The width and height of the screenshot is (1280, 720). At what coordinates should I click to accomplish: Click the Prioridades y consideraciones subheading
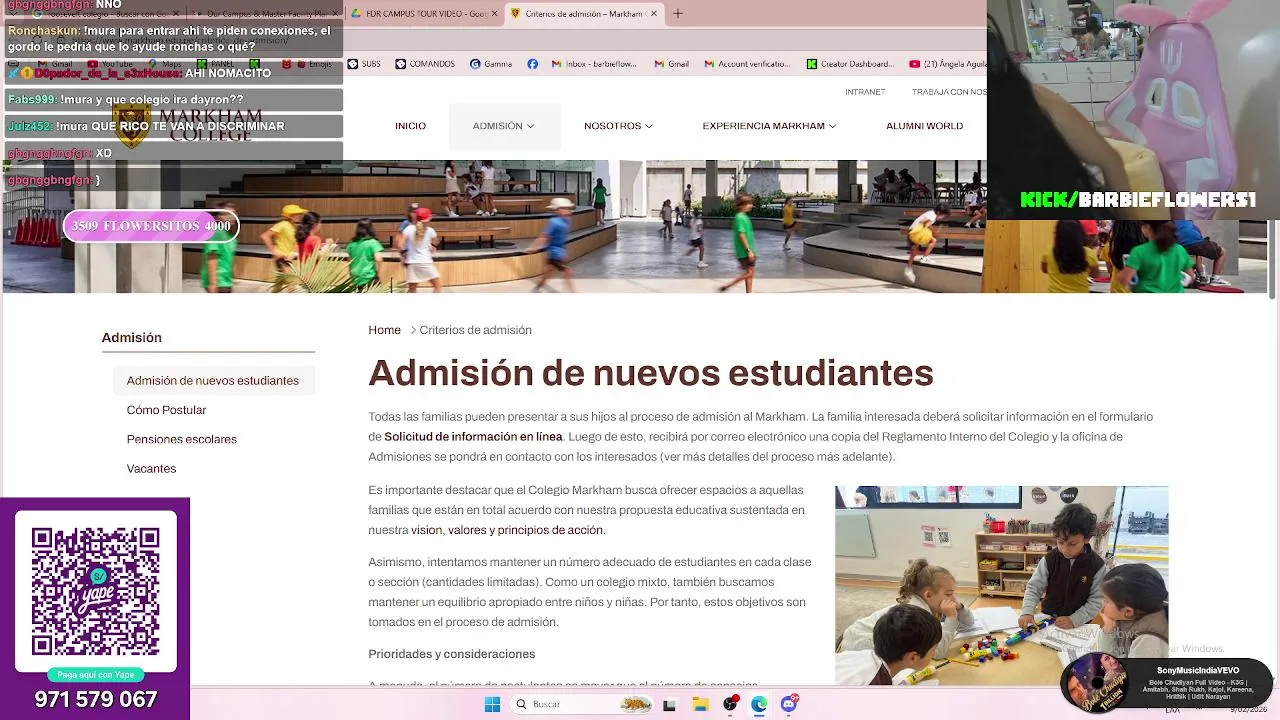451,654
